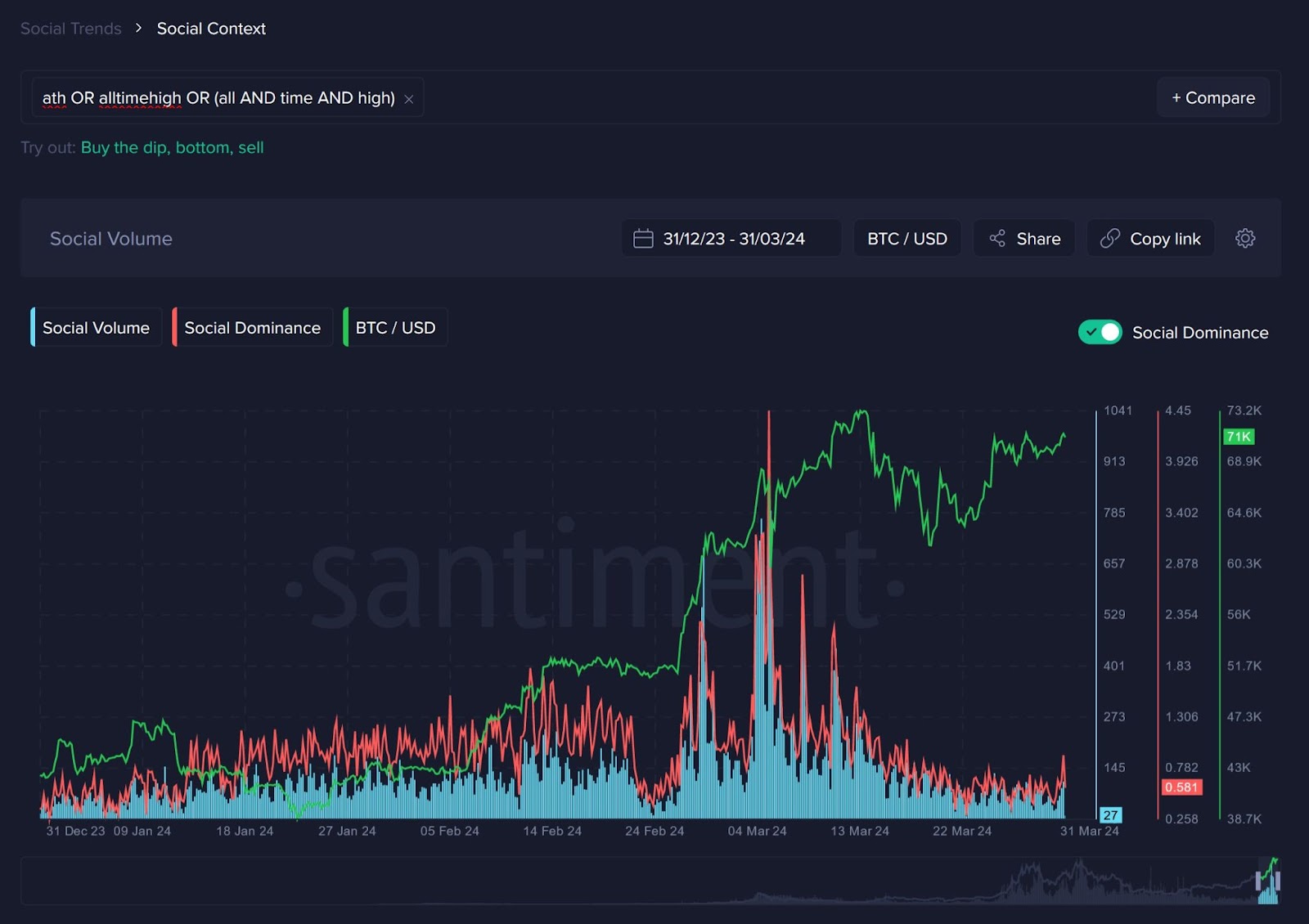Click the 22 Mar 24 axis date
Viewport: 1309px width, 924px height.
tap(962, 831)
